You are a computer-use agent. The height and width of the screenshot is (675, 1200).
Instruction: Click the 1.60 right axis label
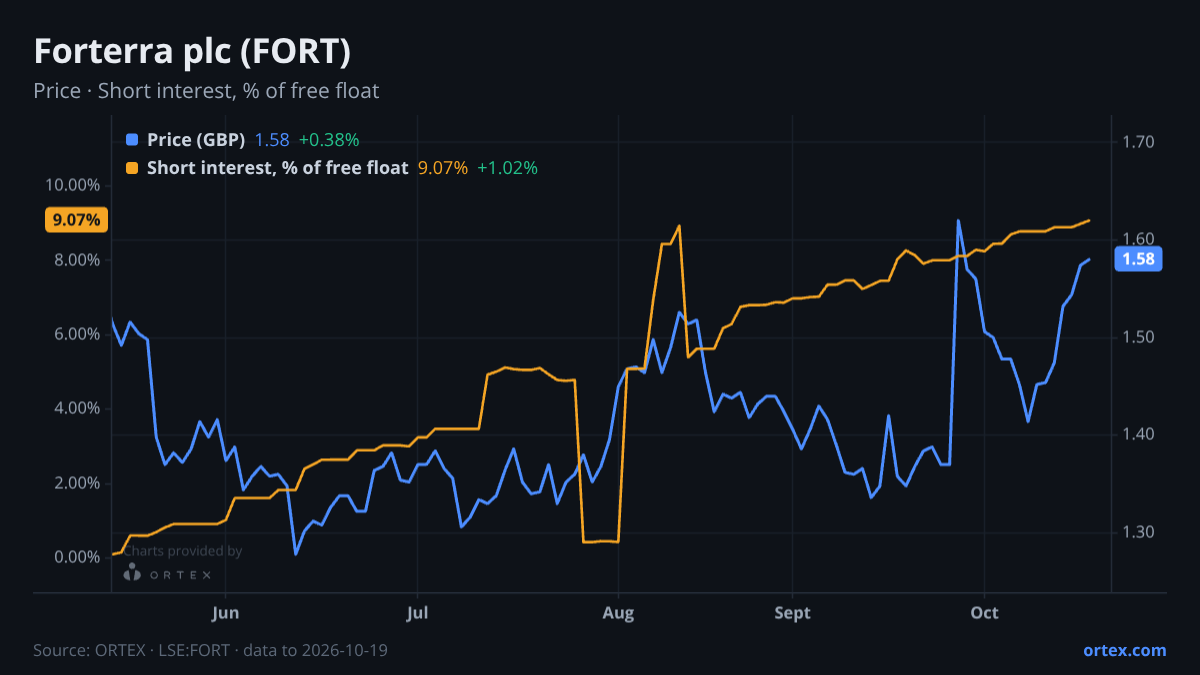(1138, 239)
